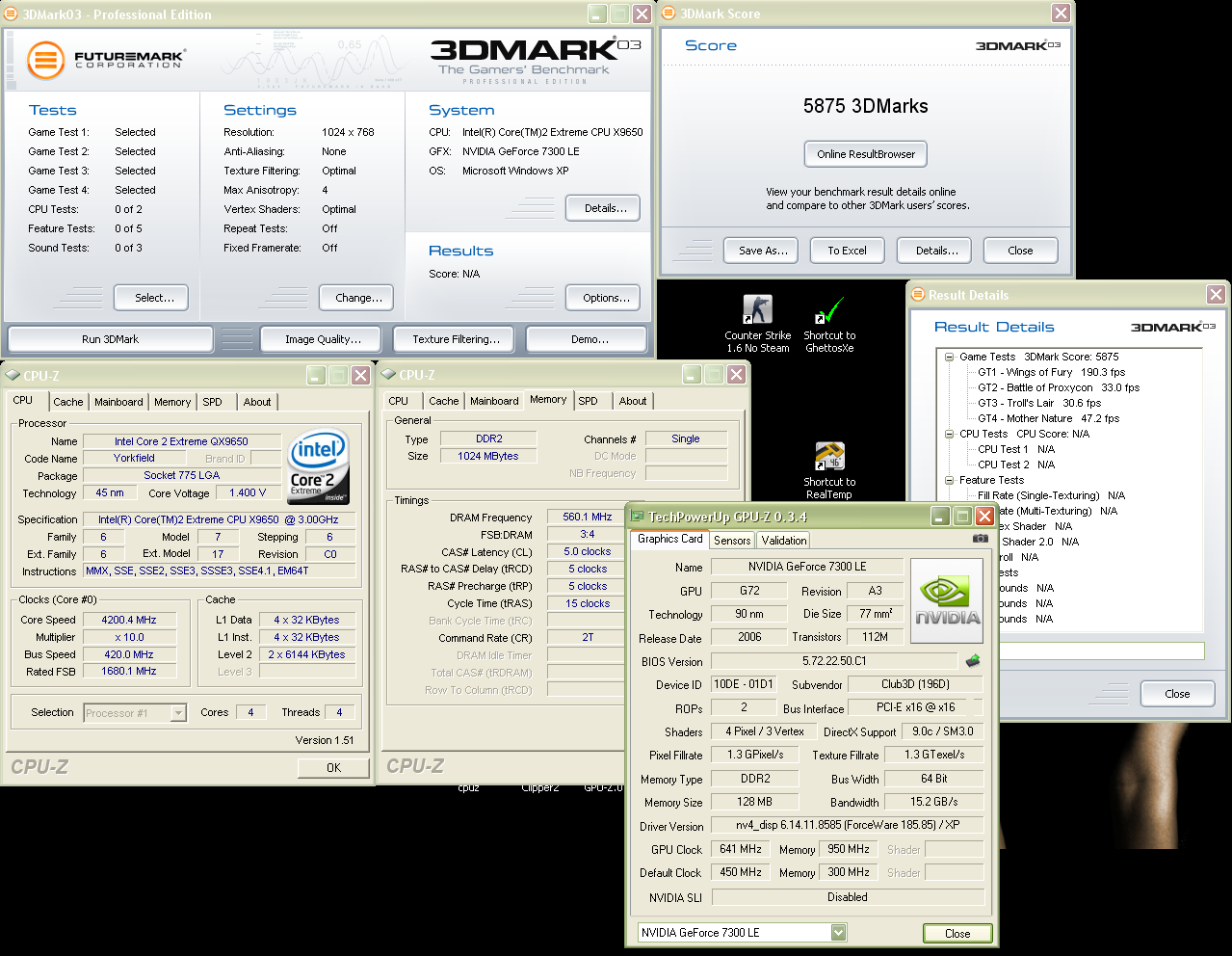Export the score with To Excel
The height and width of the screenshot is (956, 1232).
point(848,251)
